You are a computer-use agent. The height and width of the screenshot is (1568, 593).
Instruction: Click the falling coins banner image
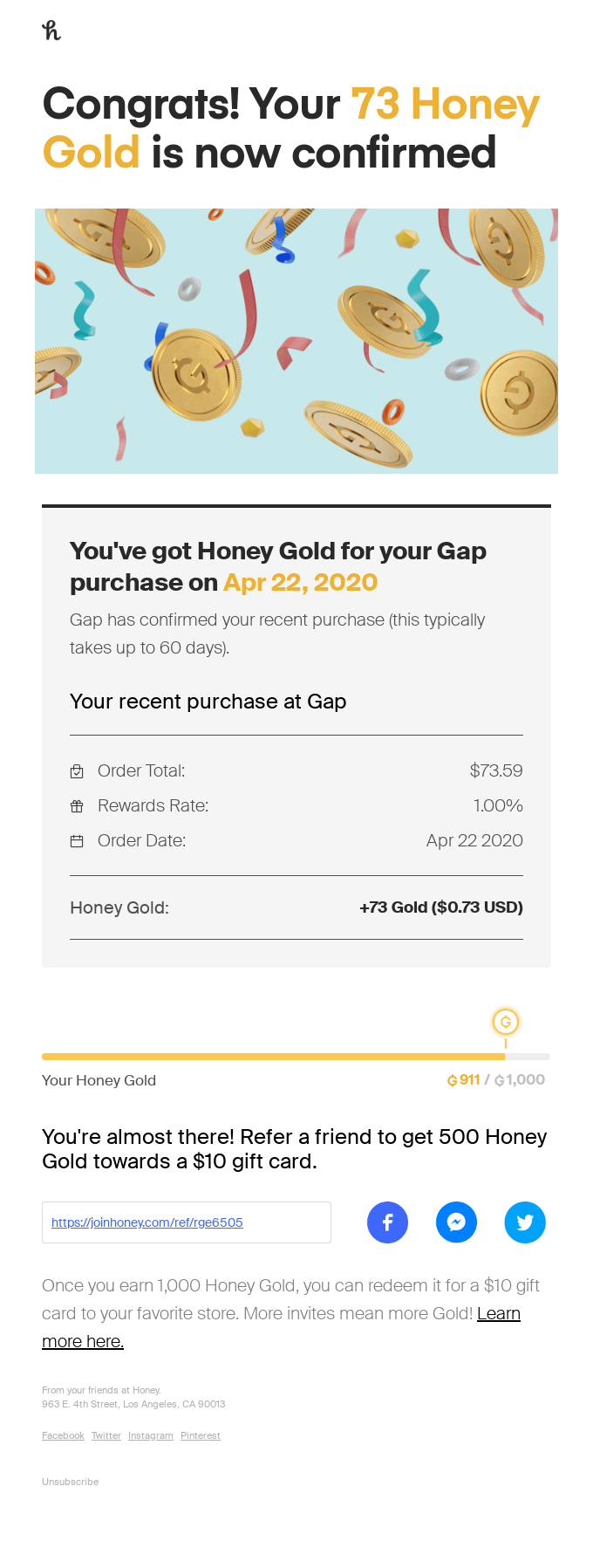(x=296, y=340)
